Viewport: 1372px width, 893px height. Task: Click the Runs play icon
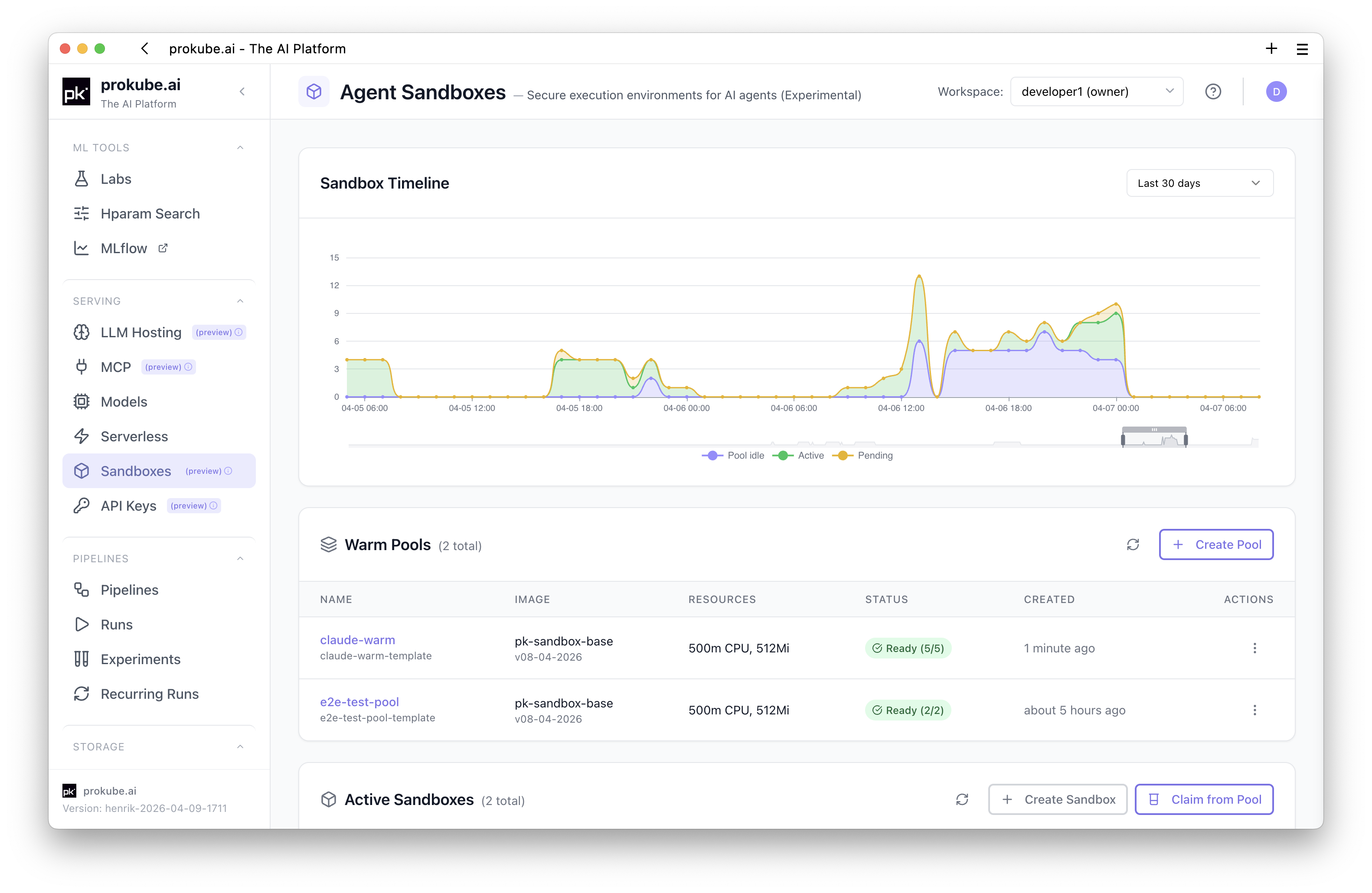point(81,624)
